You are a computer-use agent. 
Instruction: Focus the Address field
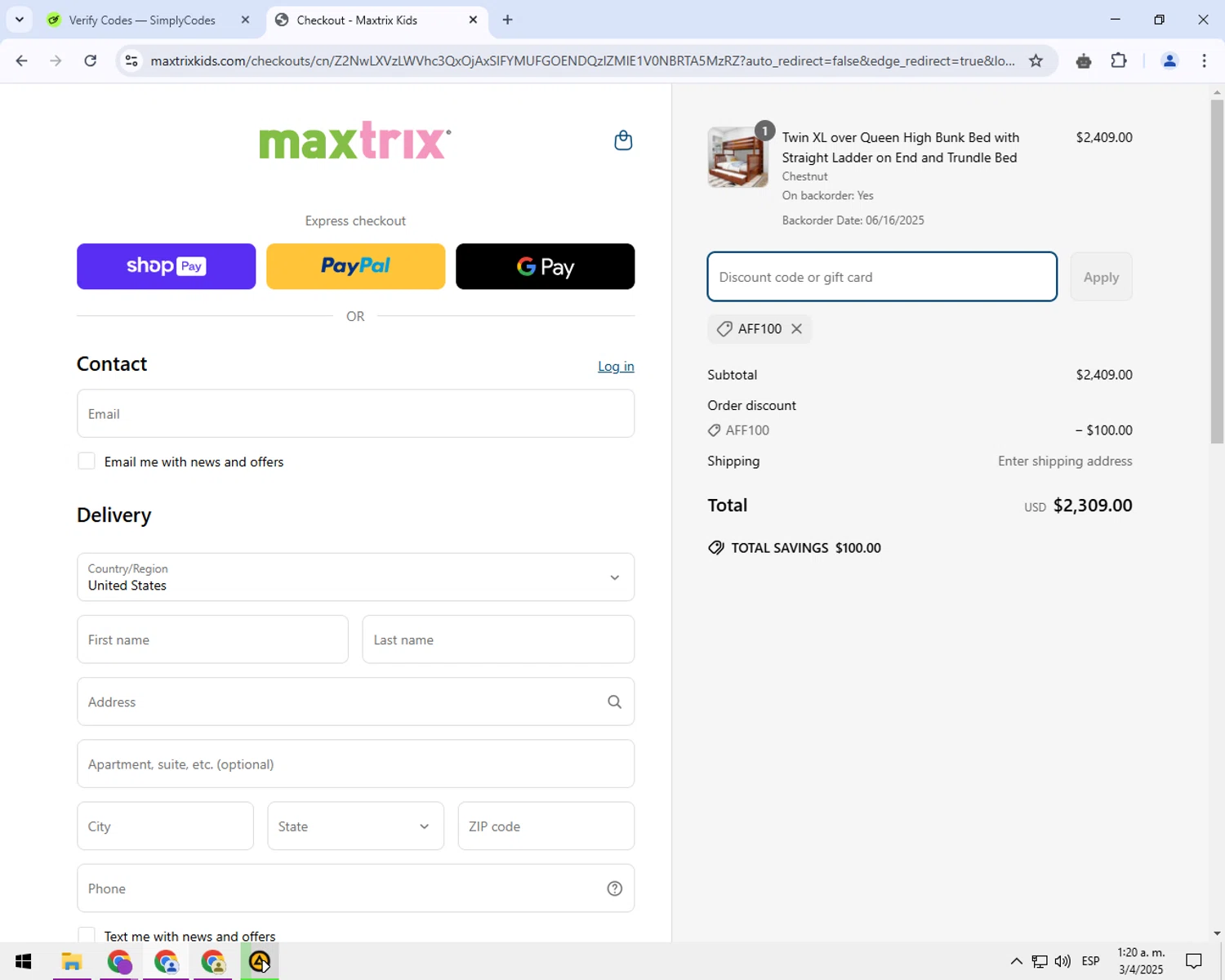(355, 702)
